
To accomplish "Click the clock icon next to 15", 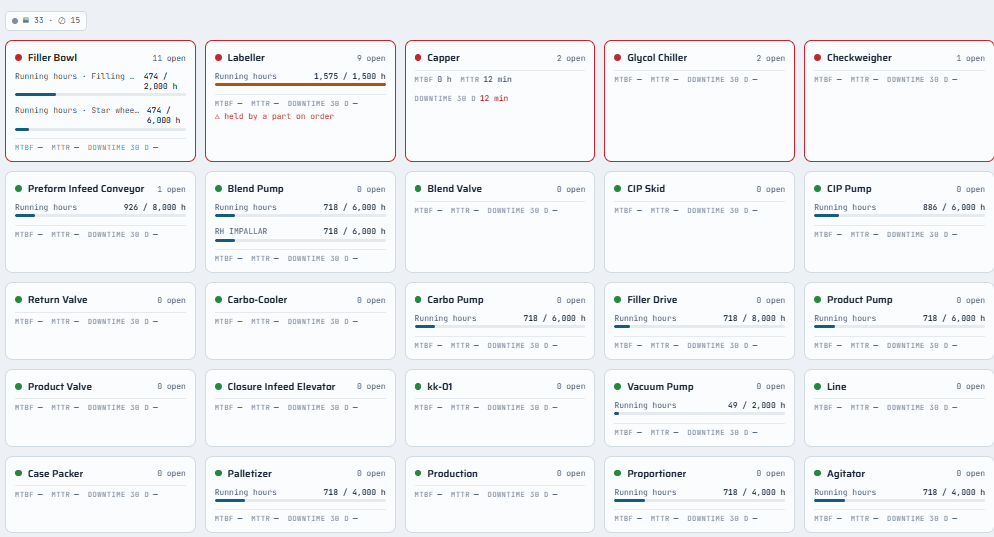I will point(62,20).
